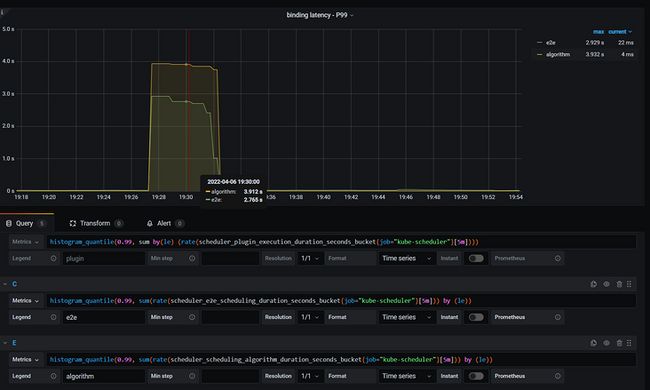Click the drag handle icon of query E

pyautogui.click(x=629, y=343)
